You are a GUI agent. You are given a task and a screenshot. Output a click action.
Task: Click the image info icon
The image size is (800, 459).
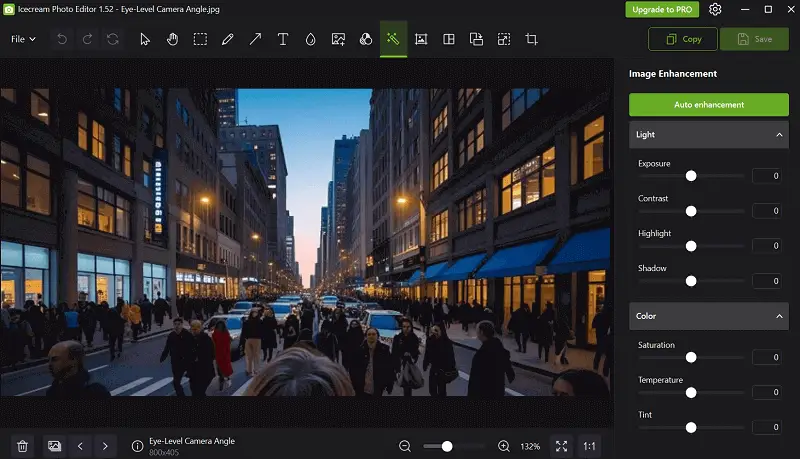click(x=137, y=446)
